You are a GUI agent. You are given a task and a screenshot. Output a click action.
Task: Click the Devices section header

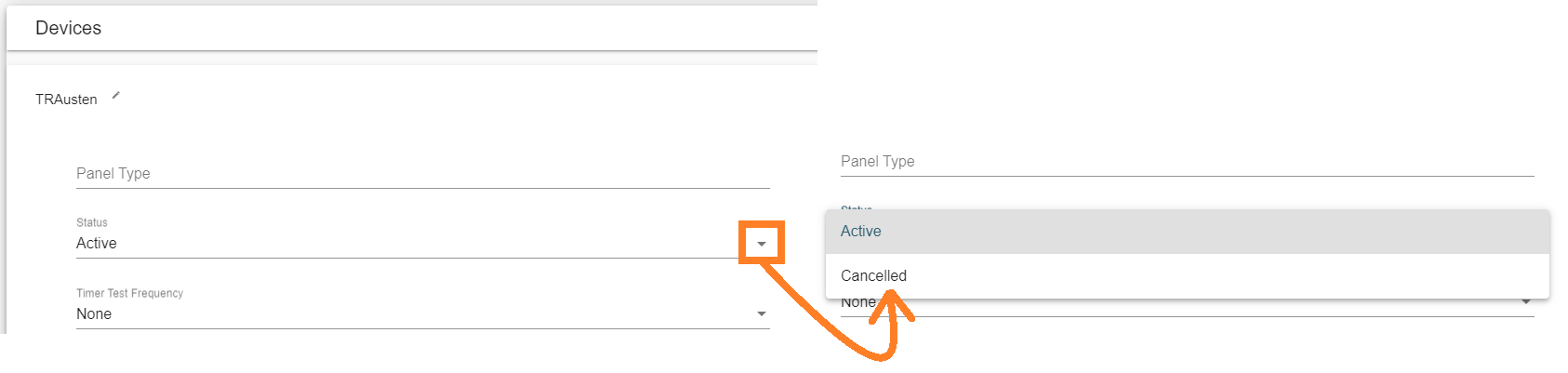[x=68, y=28]
